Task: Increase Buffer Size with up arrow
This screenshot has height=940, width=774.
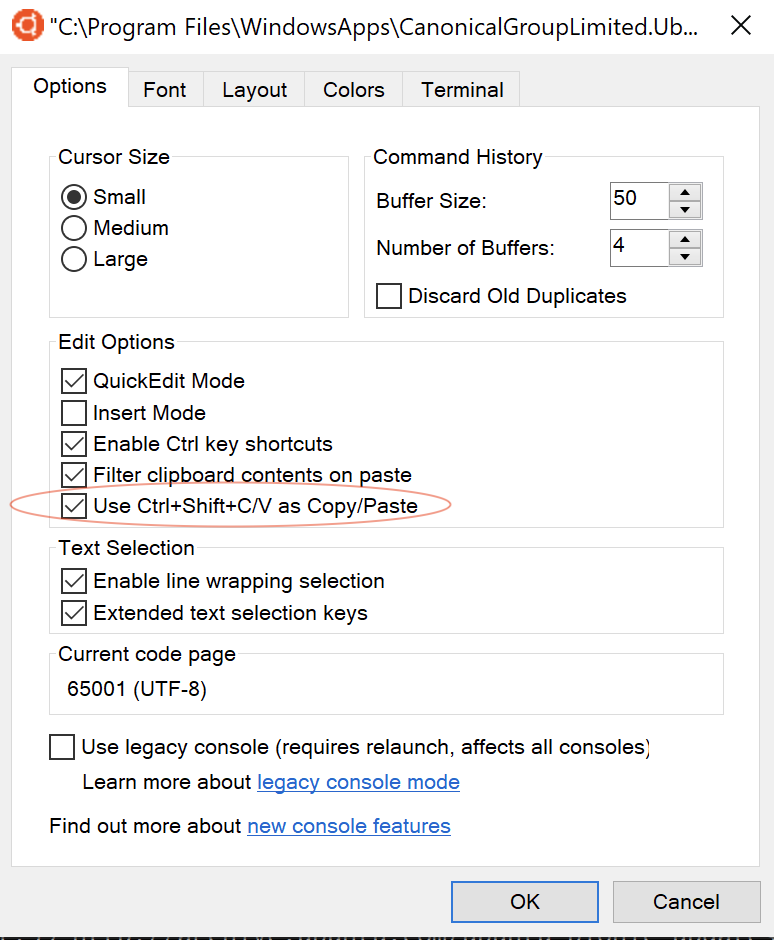Action: coord(685,192)
